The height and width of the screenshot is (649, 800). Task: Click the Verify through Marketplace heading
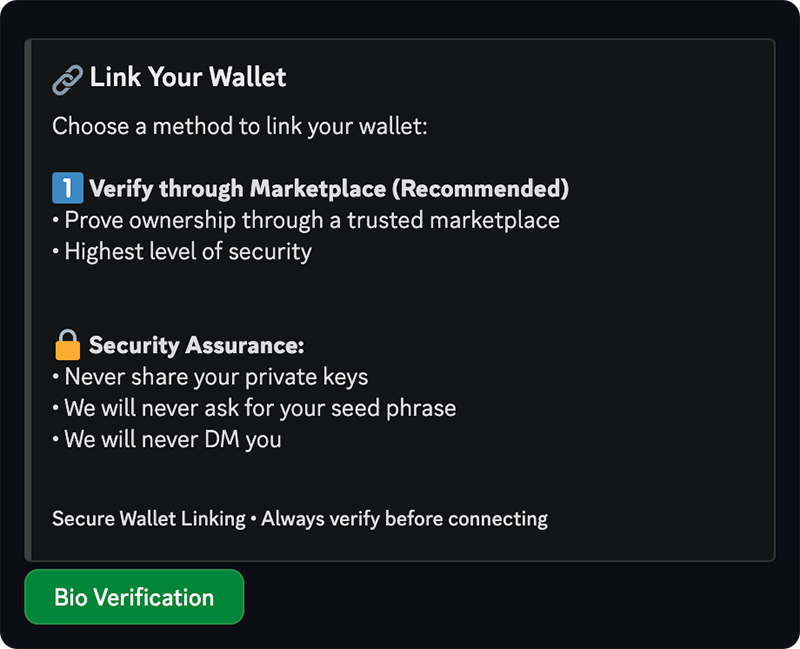329,189
